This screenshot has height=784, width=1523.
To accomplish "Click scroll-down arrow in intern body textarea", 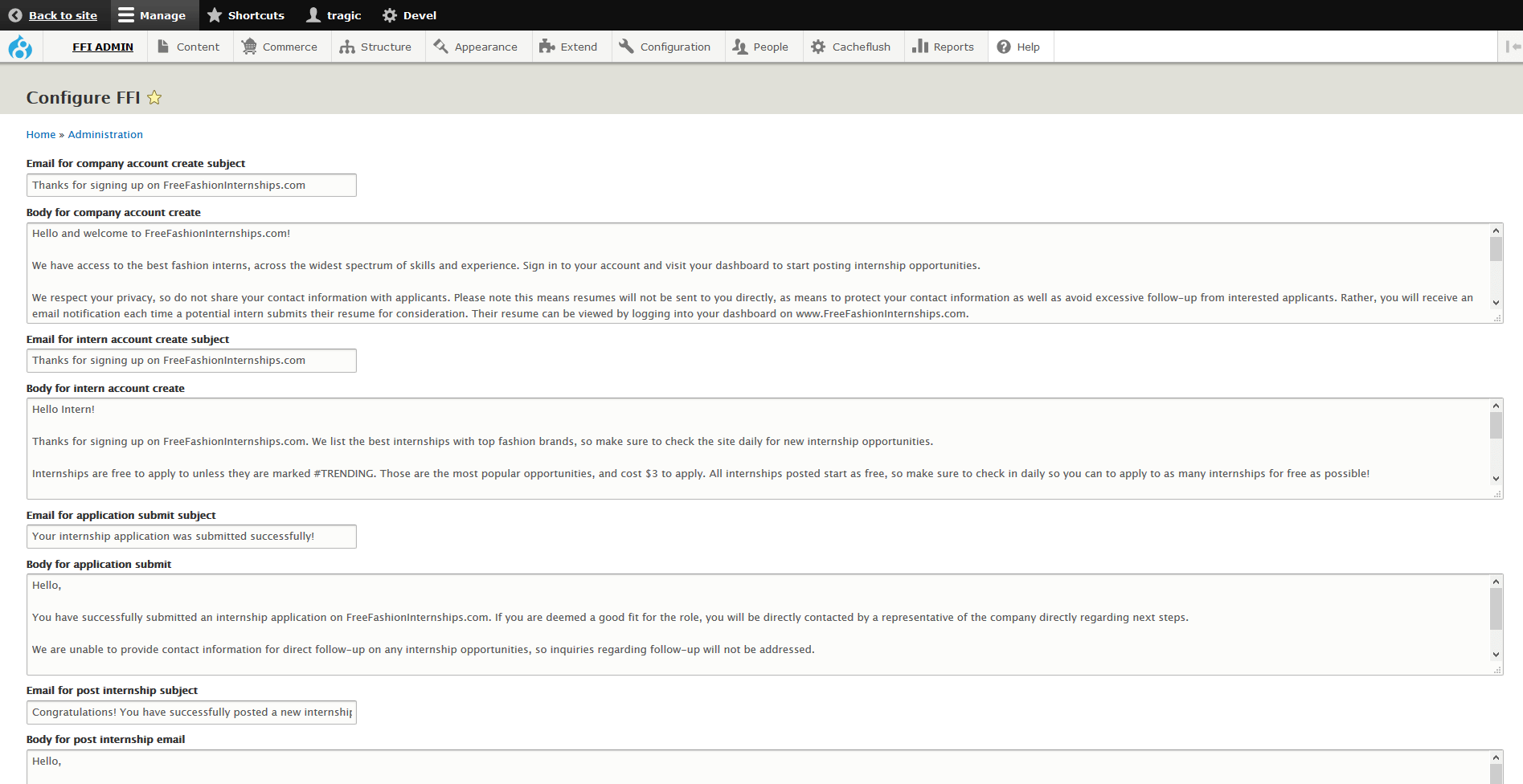I will [1496, 479].
